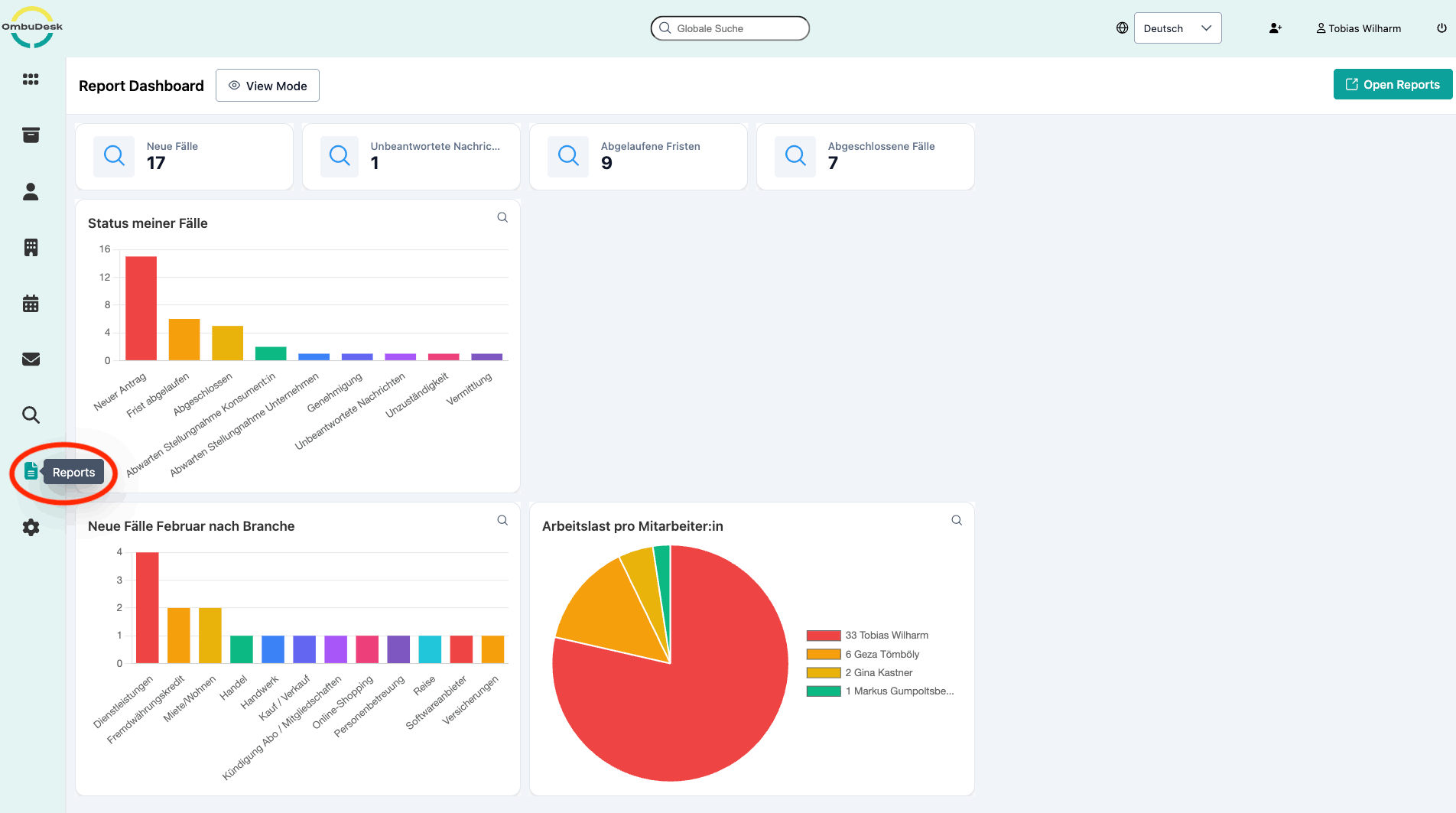This screenshot has height=813, width=1456.
Task: Click the add user icon in header
Action: coord(1275,28)
